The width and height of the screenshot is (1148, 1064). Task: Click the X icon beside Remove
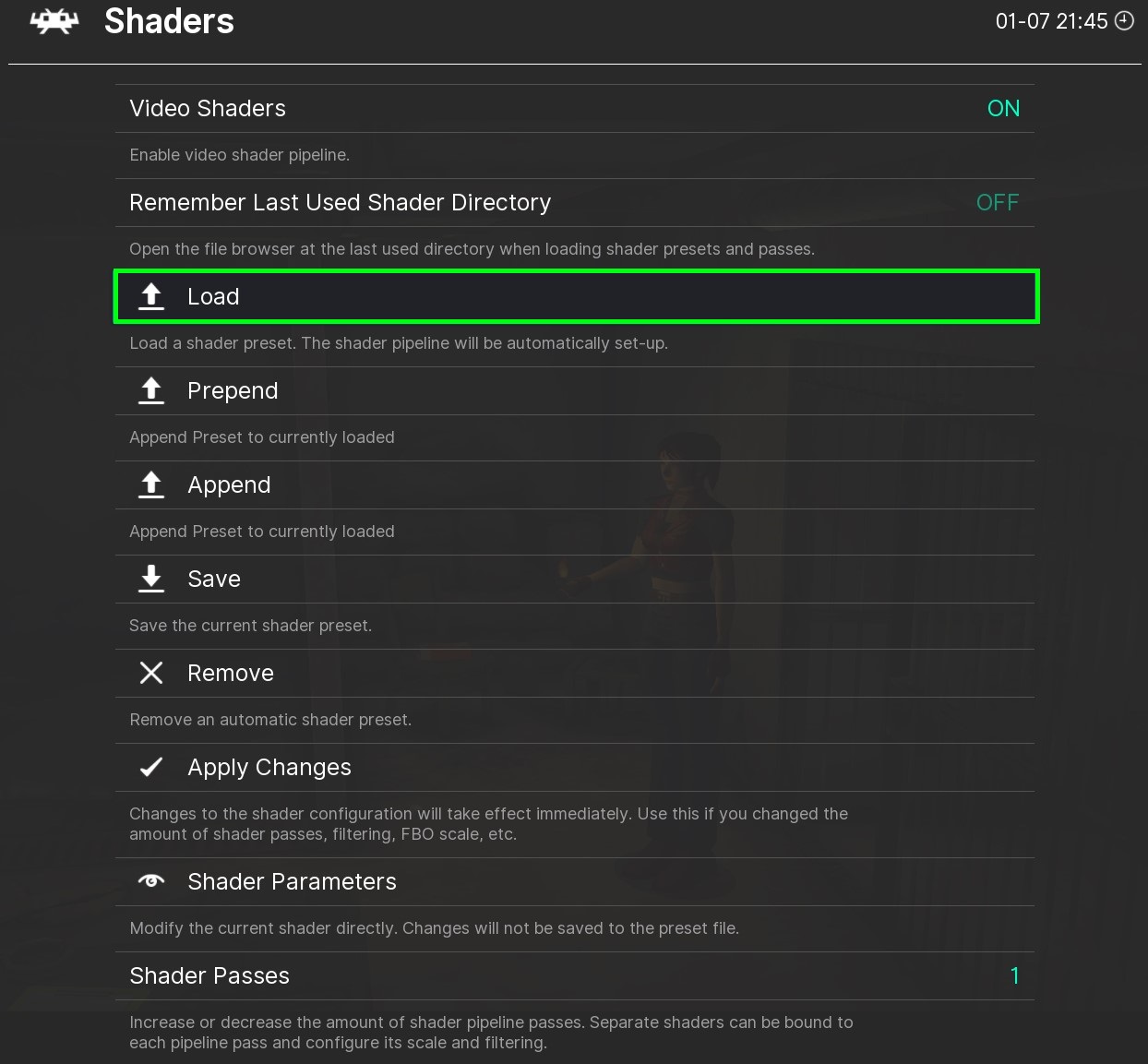[x=151, y=673]
